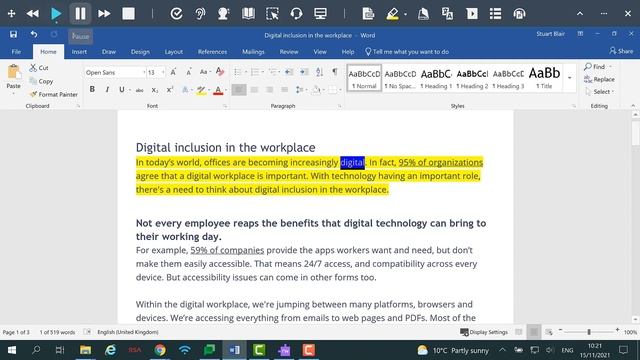The height and width of the screenshot is (360, 640).
Task: Apply the yellow text highlight colour
Action: tap(201, 90)
